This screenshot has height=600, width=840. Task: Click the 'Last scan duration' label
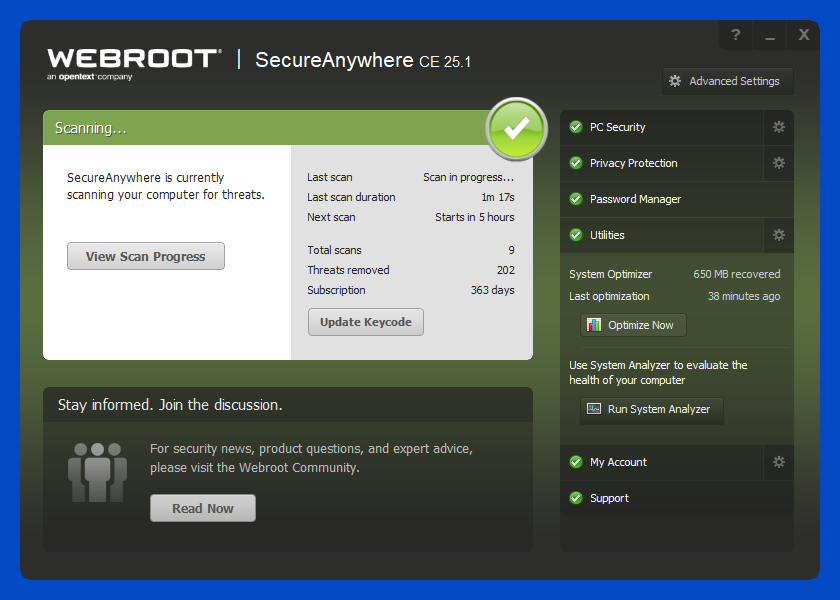[351, 197]
